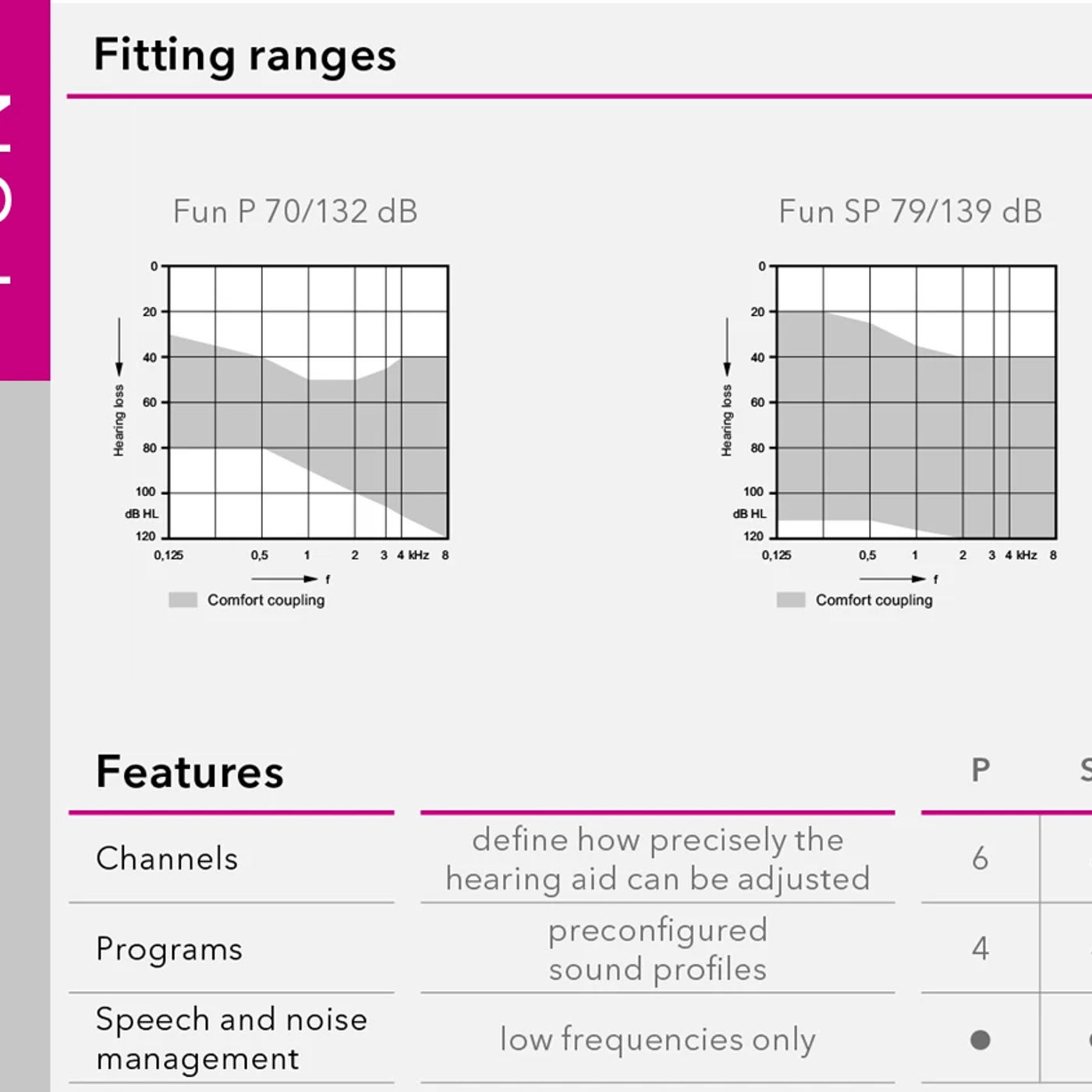Click the magenta sidebar banner
The width and height of the screenshot is (1092, 1092).
tap(25, 190)
